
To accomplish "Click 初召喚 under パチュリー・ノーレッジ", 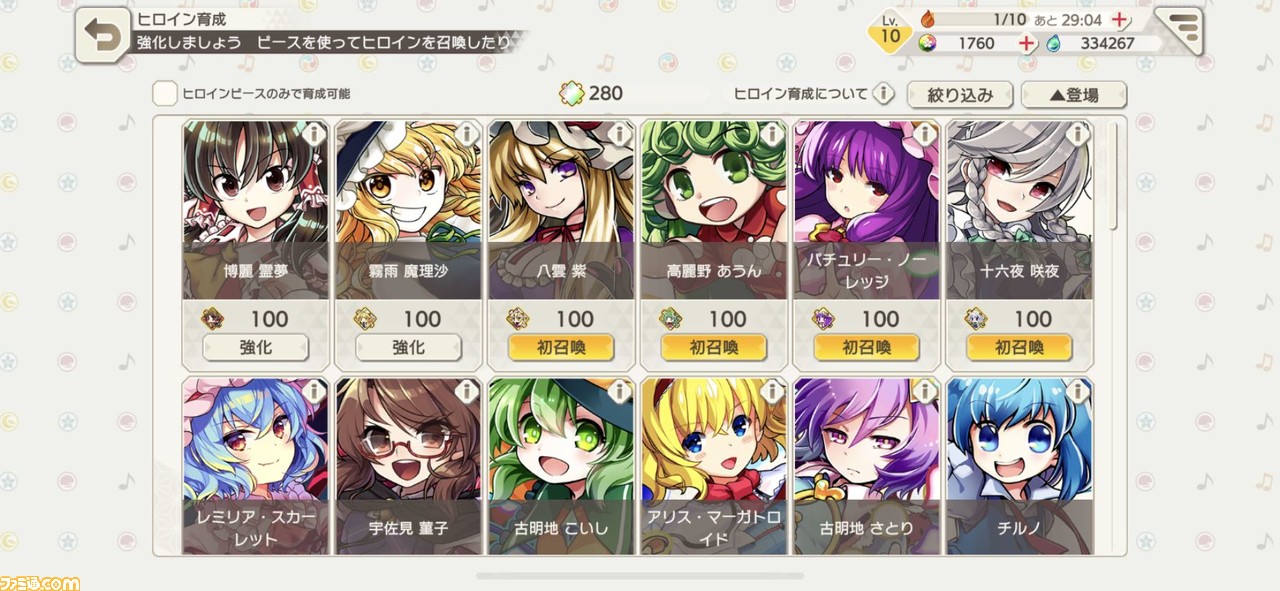I will coord(867,348).
